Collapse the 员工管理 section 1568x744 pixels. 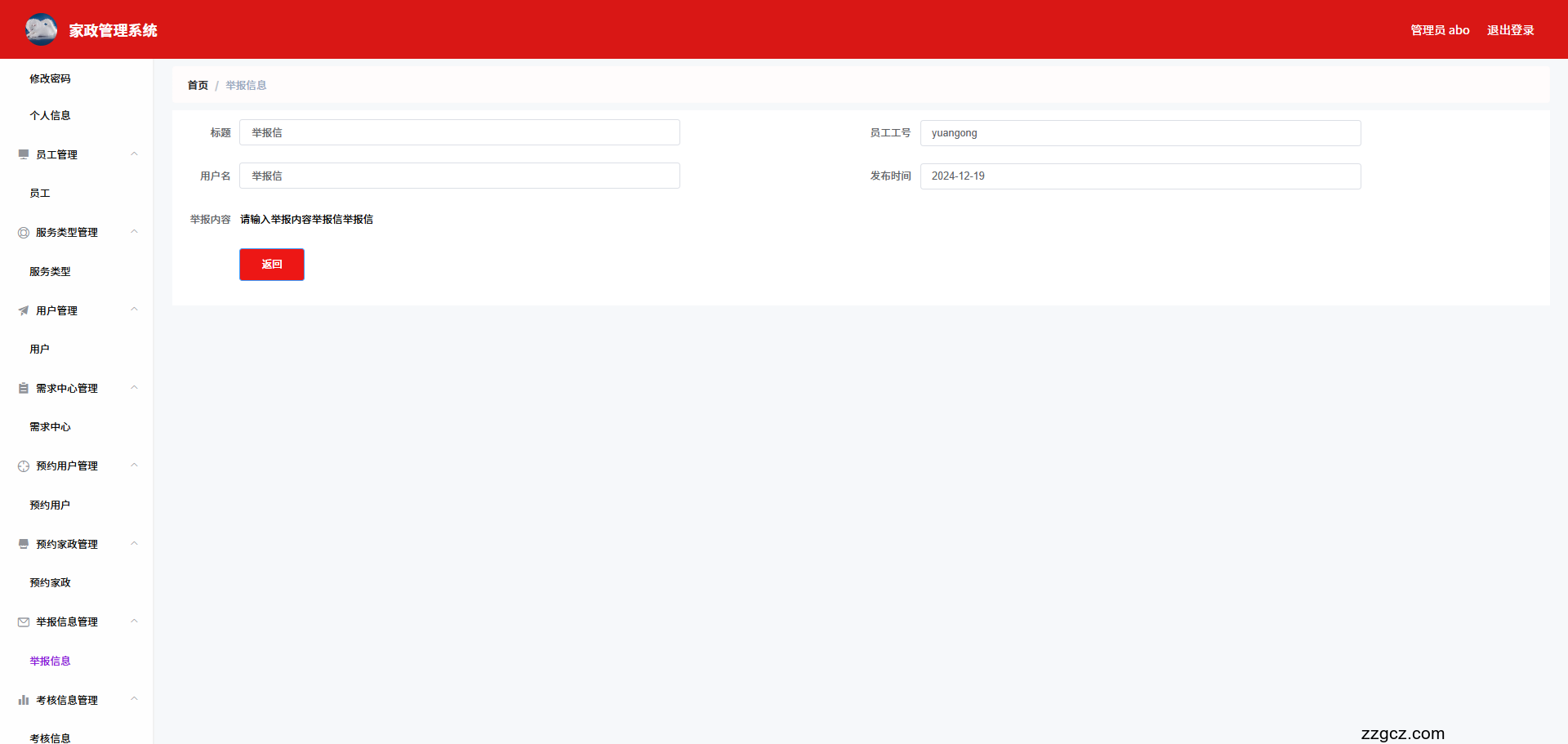[134, 154]
